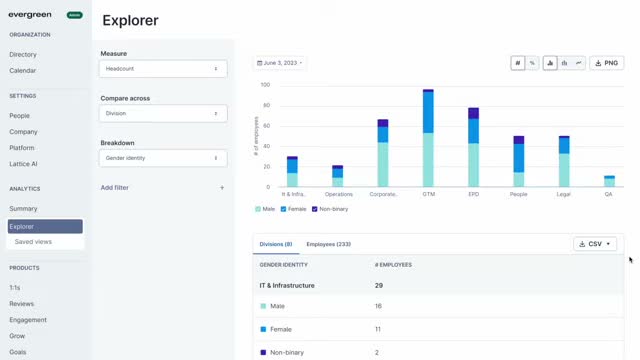Go to the analytics Summary page

[x=23, y=209]
